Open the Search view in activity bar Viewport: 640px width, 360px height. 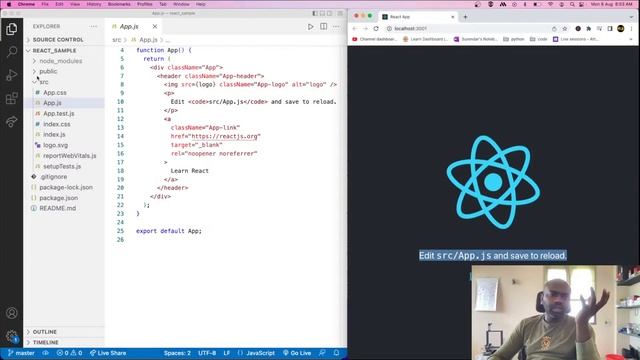[11, 52]
